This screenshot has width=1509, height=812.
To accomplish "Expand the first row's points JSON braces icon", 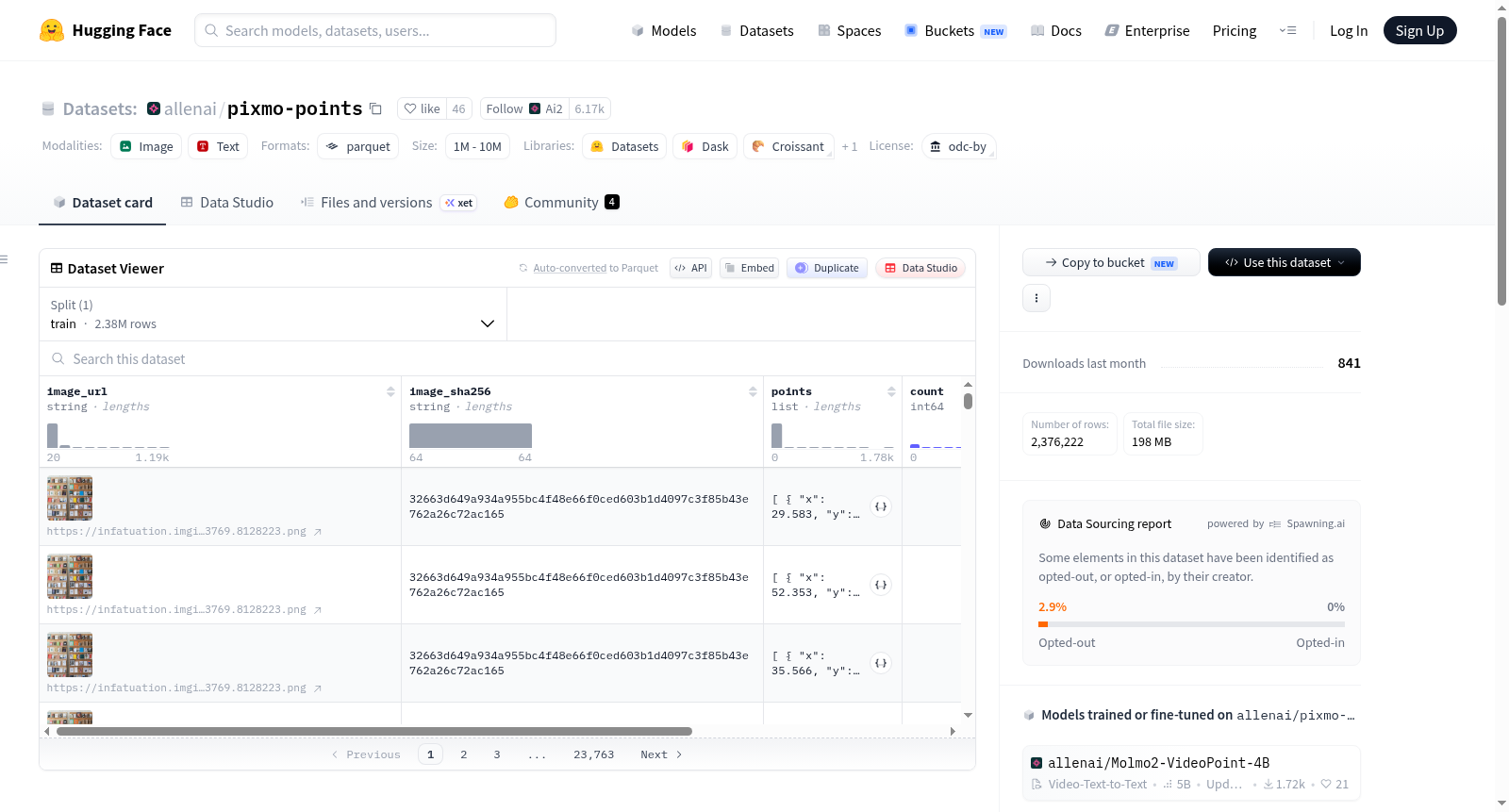I will click(881, 506).
